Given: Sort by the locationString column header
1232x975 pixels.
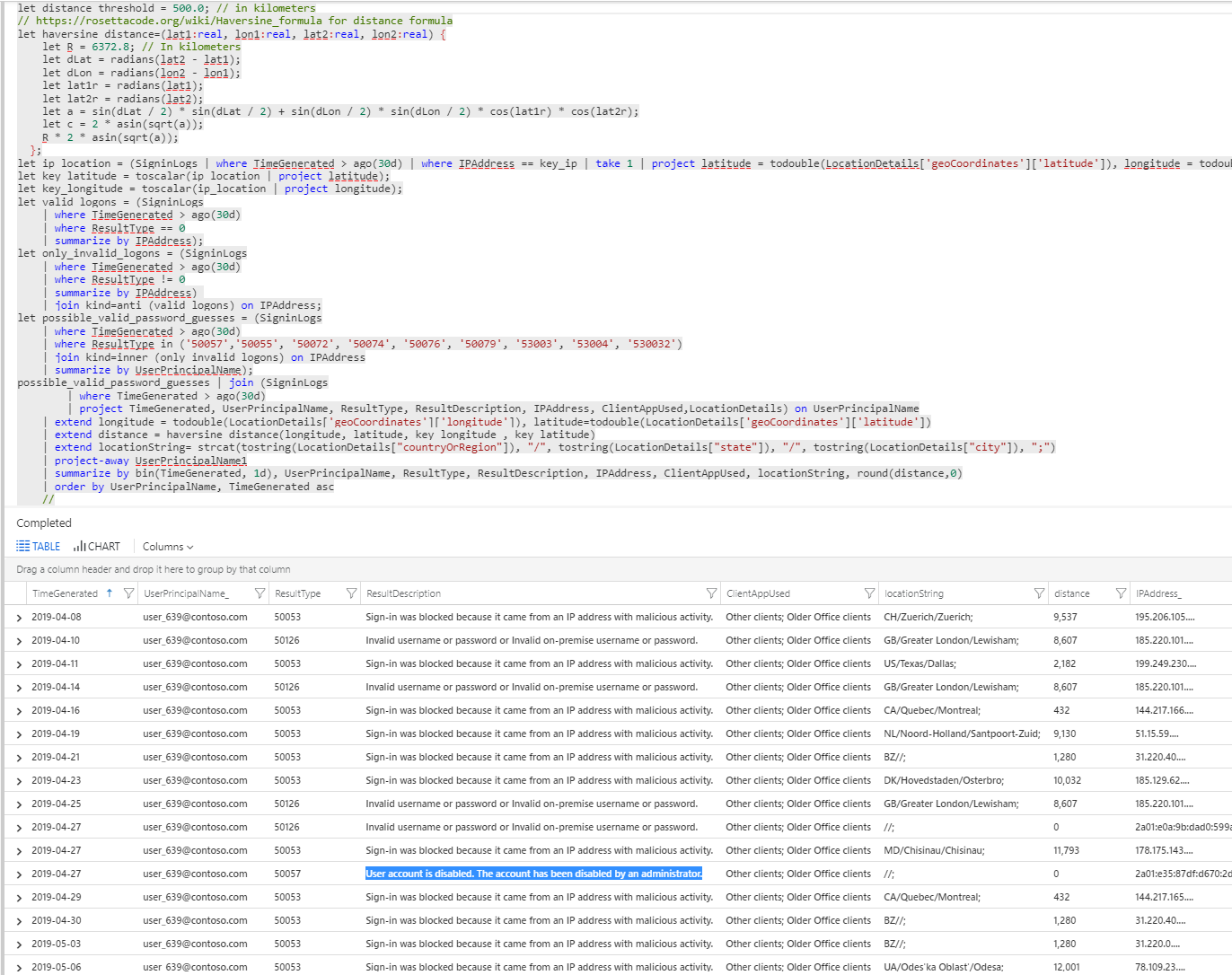Looking at the screenshot, I should point(913,593).
